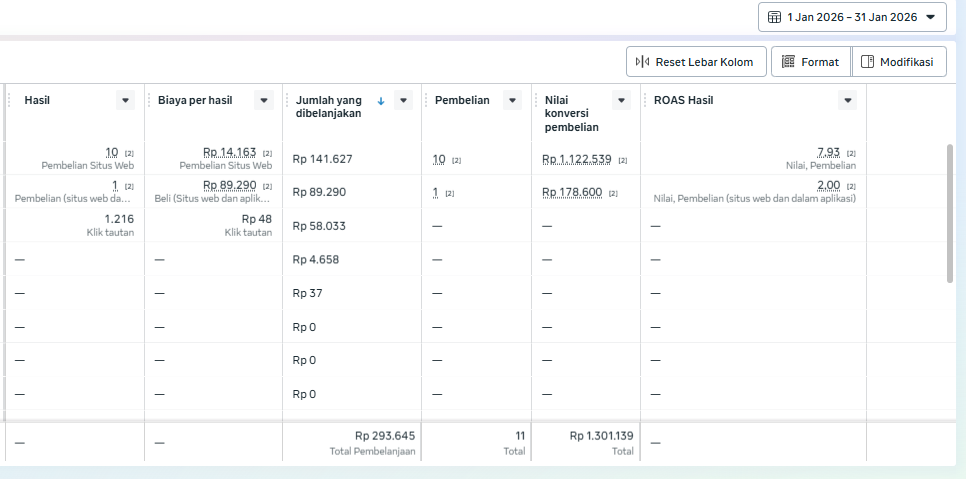Screen dimensions: 966x479
Task: Open the date range picker for January 2026
Action: tap(852, 17)
